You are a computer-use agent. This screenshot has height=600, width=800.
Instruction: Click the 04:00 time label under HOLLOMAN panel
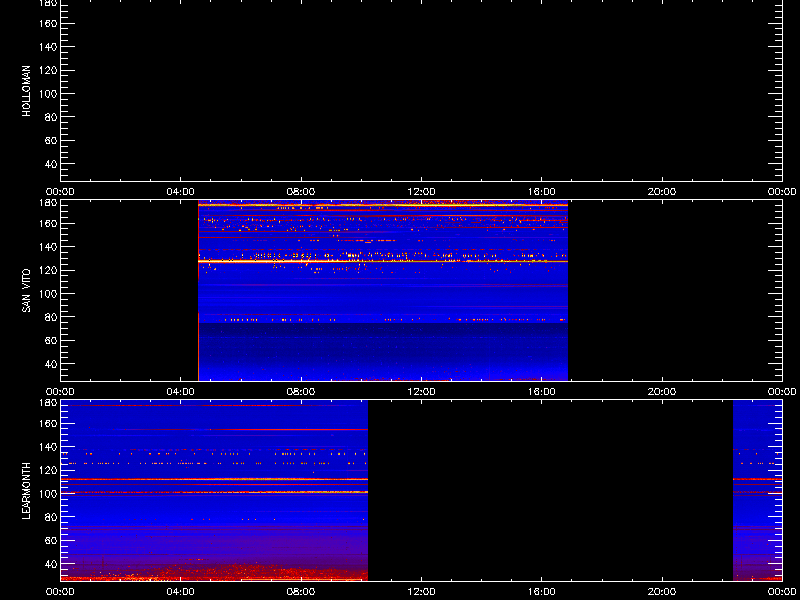pyautogui.click(x=181, y=192)
